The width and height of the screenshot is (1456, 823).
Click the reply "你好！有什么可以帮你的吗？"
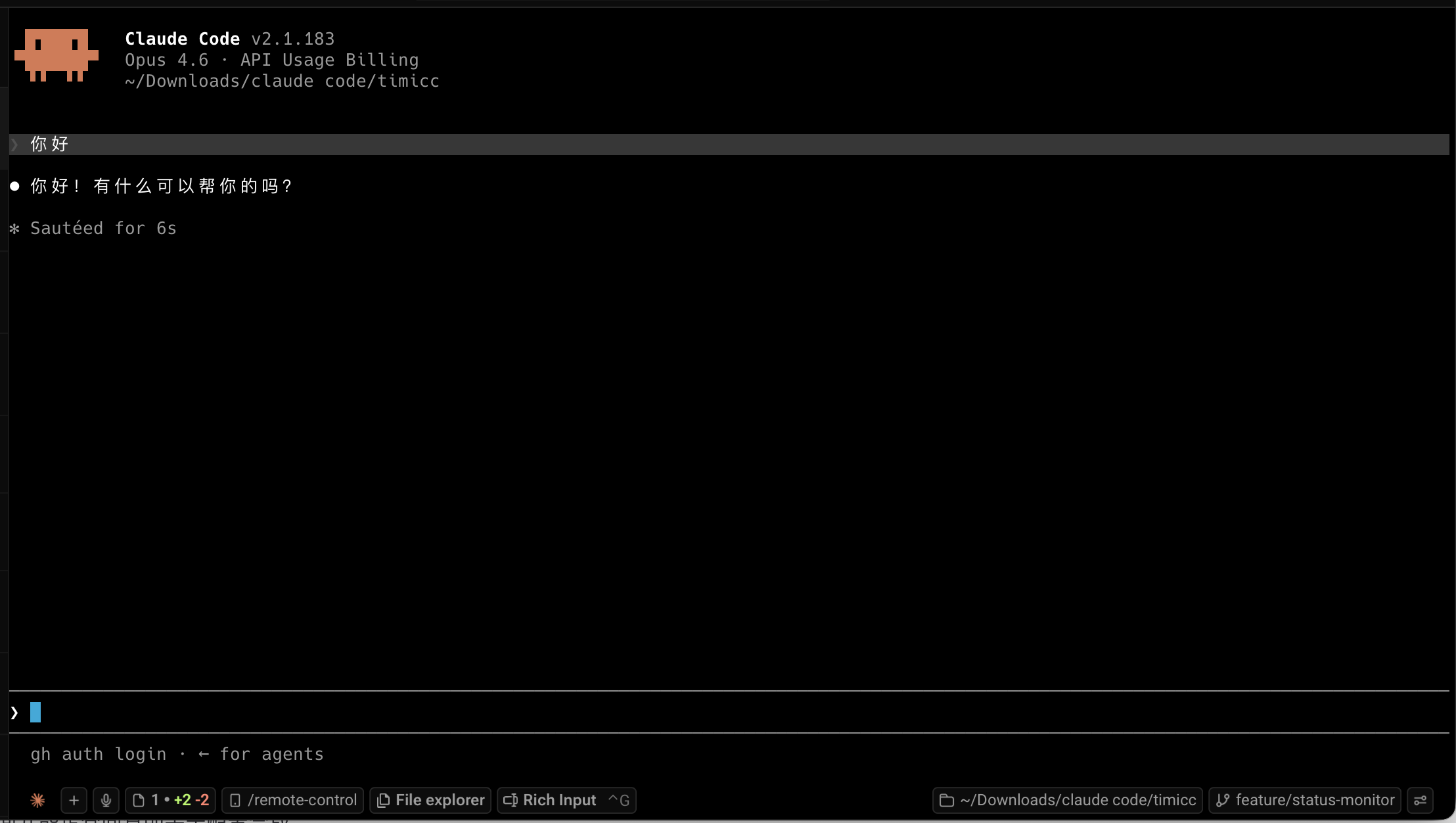click(161, 186)
